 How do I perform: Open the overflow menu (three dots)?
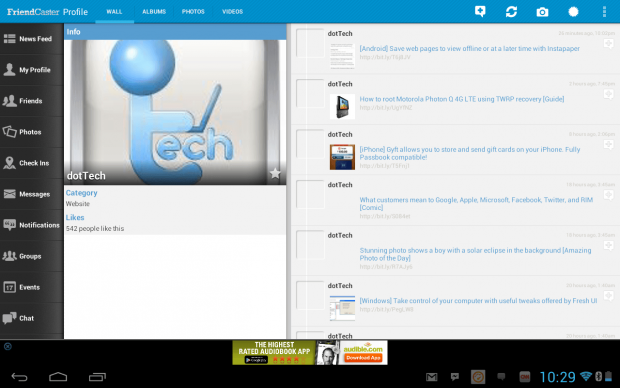point(604,11)
